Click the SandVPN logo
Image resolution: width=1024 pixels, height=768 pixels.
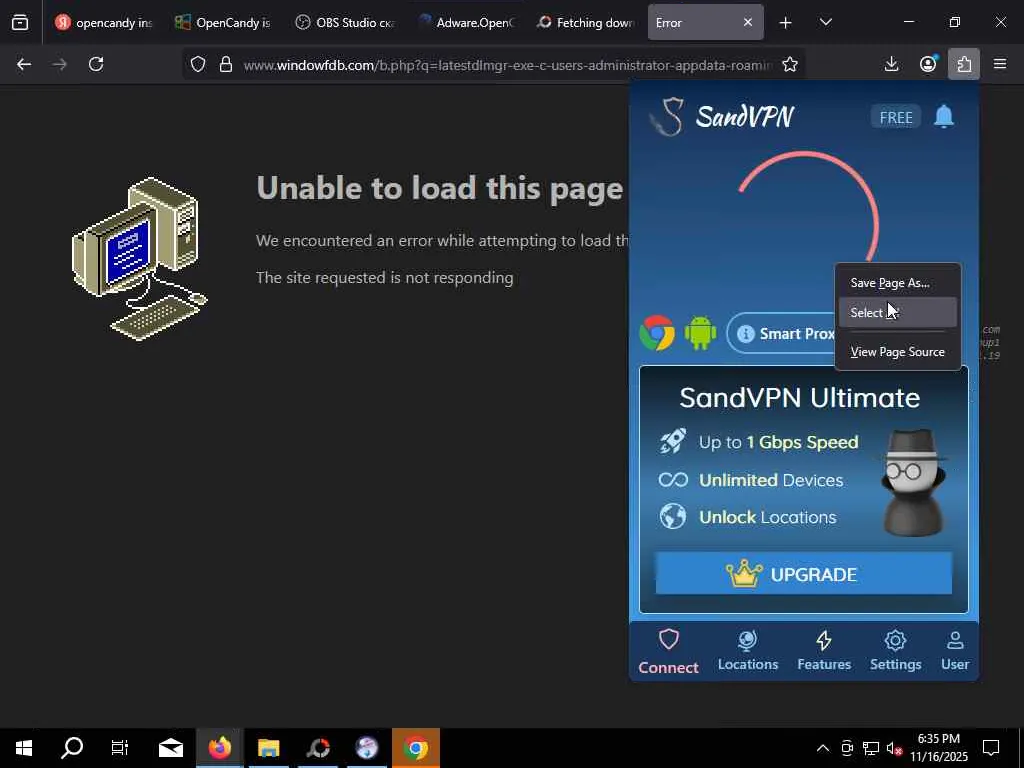point(724,117)
